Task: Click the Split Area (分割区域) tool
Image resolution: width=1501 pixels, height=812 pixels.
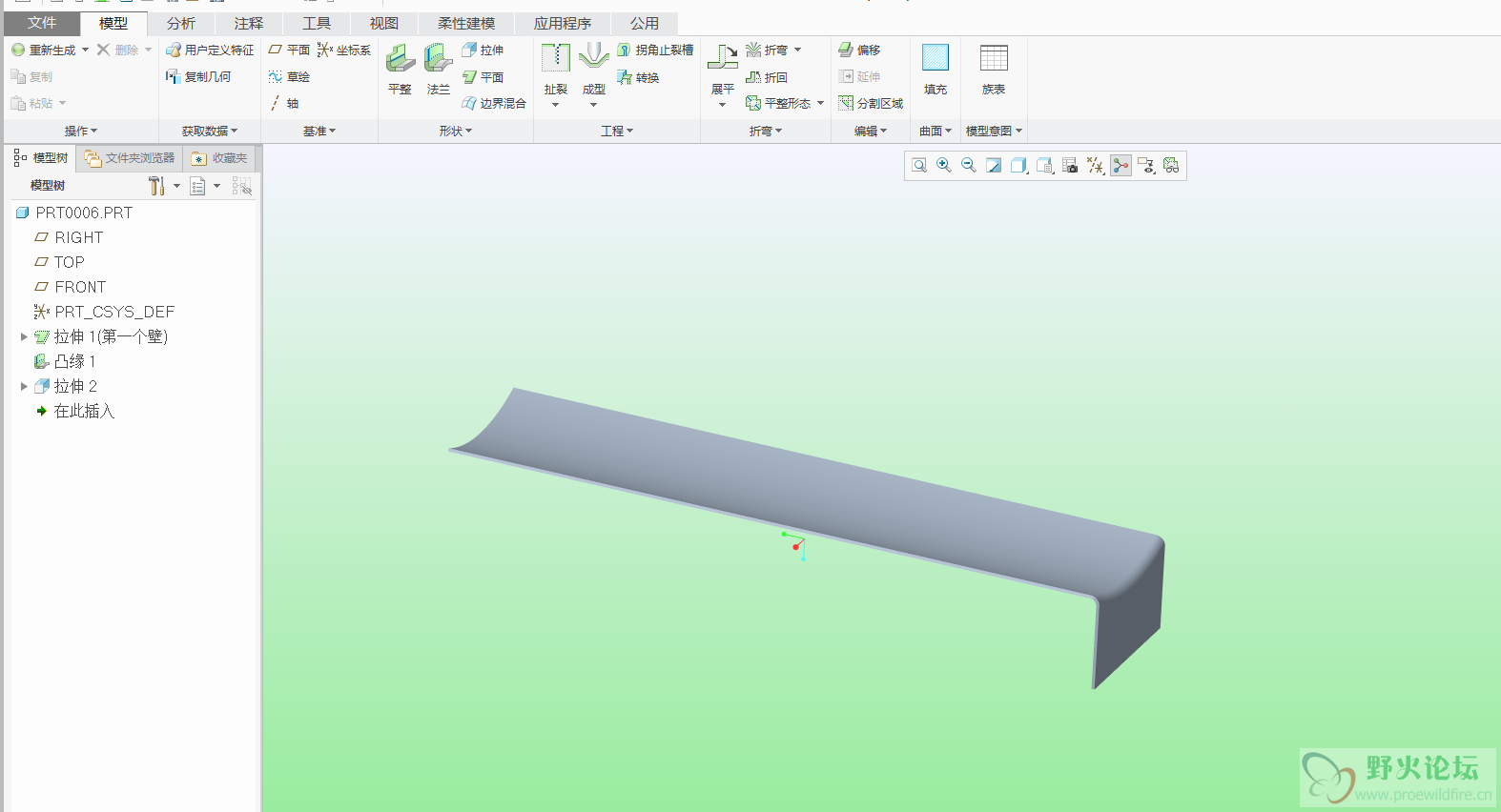Action: 871,103
